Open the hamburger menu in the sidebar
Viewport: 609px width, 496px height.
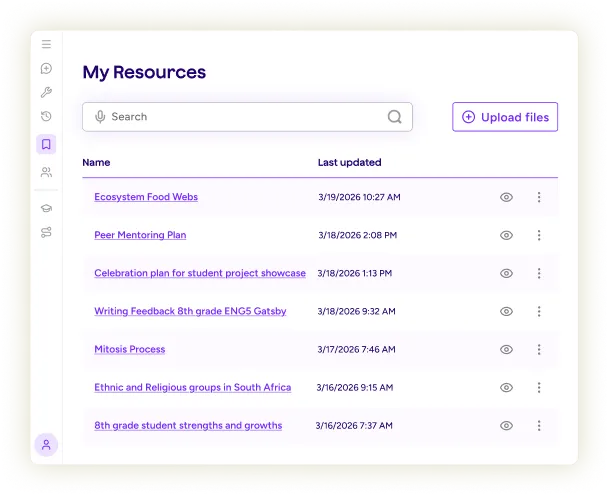pyautogui.click(x=46, y=44)
